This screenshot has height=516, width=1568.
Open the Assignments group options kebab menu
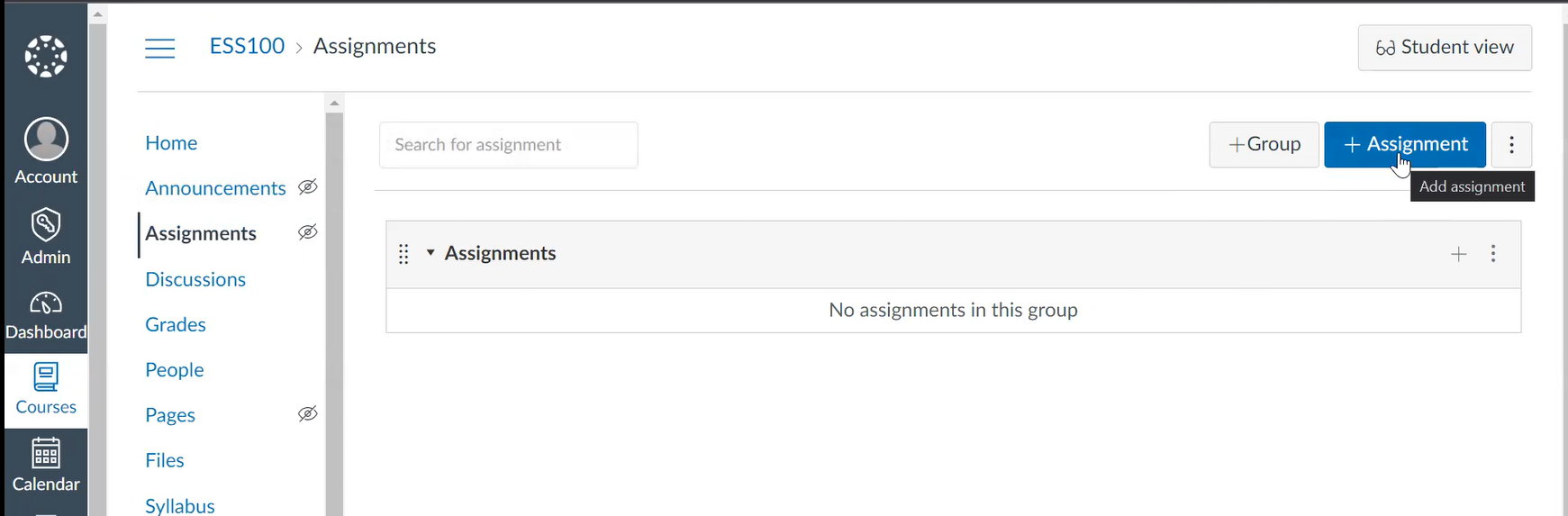pos(1493,254)
